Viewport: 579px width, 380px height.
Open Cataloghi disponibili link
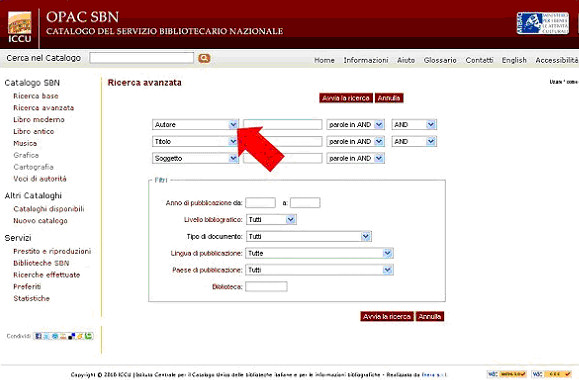49,209
